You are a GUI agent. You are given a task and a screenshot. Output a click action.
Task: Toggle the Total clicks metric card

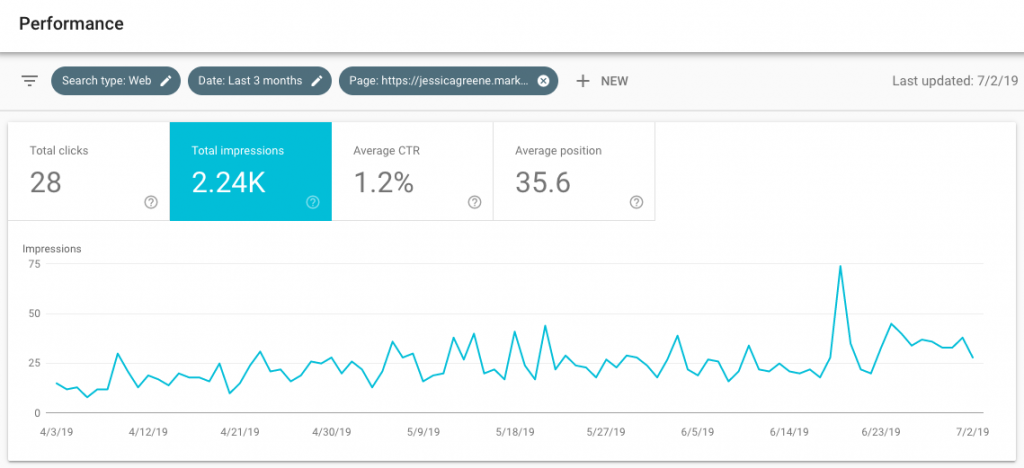88,171
